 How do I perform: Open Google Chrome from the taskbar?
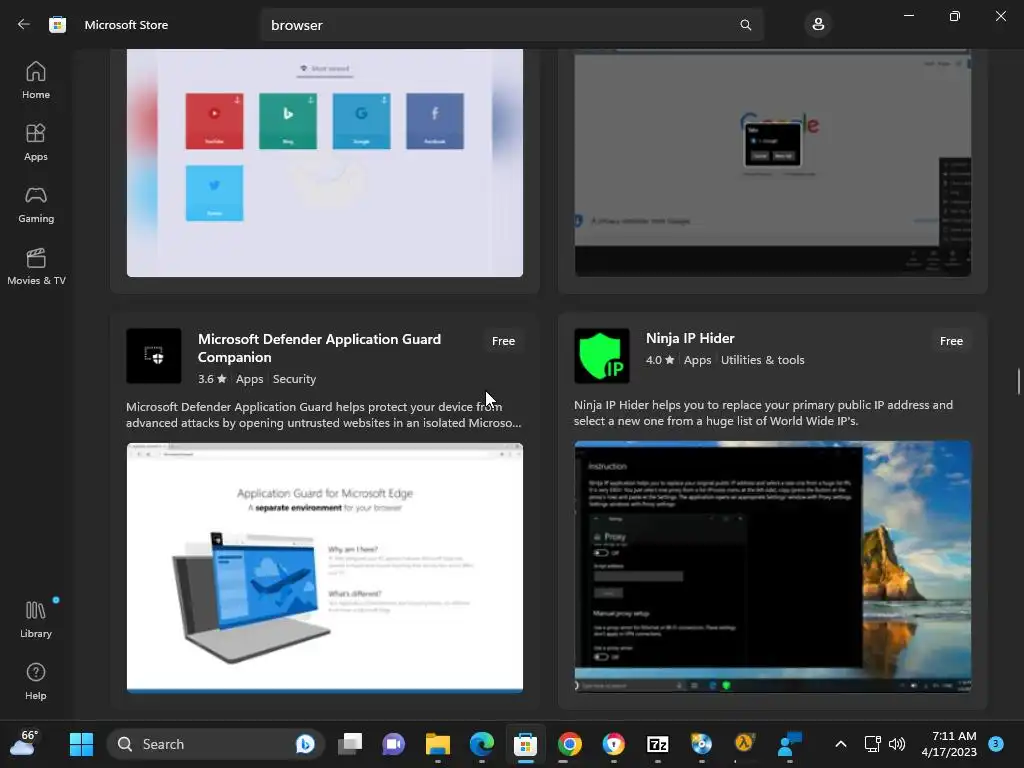[569, 744]
